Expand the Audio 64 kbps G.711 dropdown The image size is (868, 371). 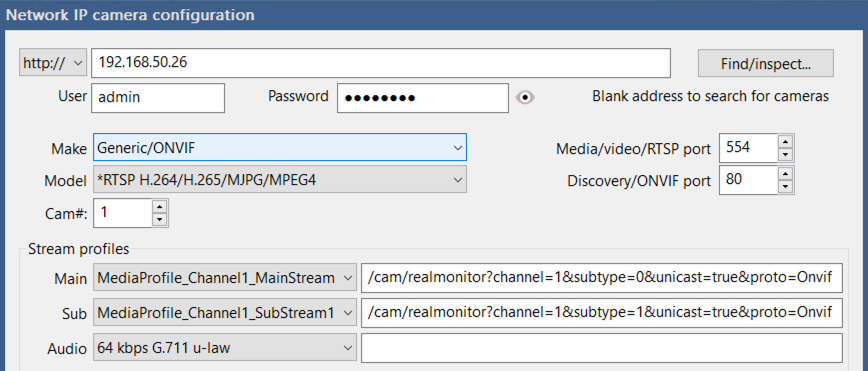click(225, 348)
